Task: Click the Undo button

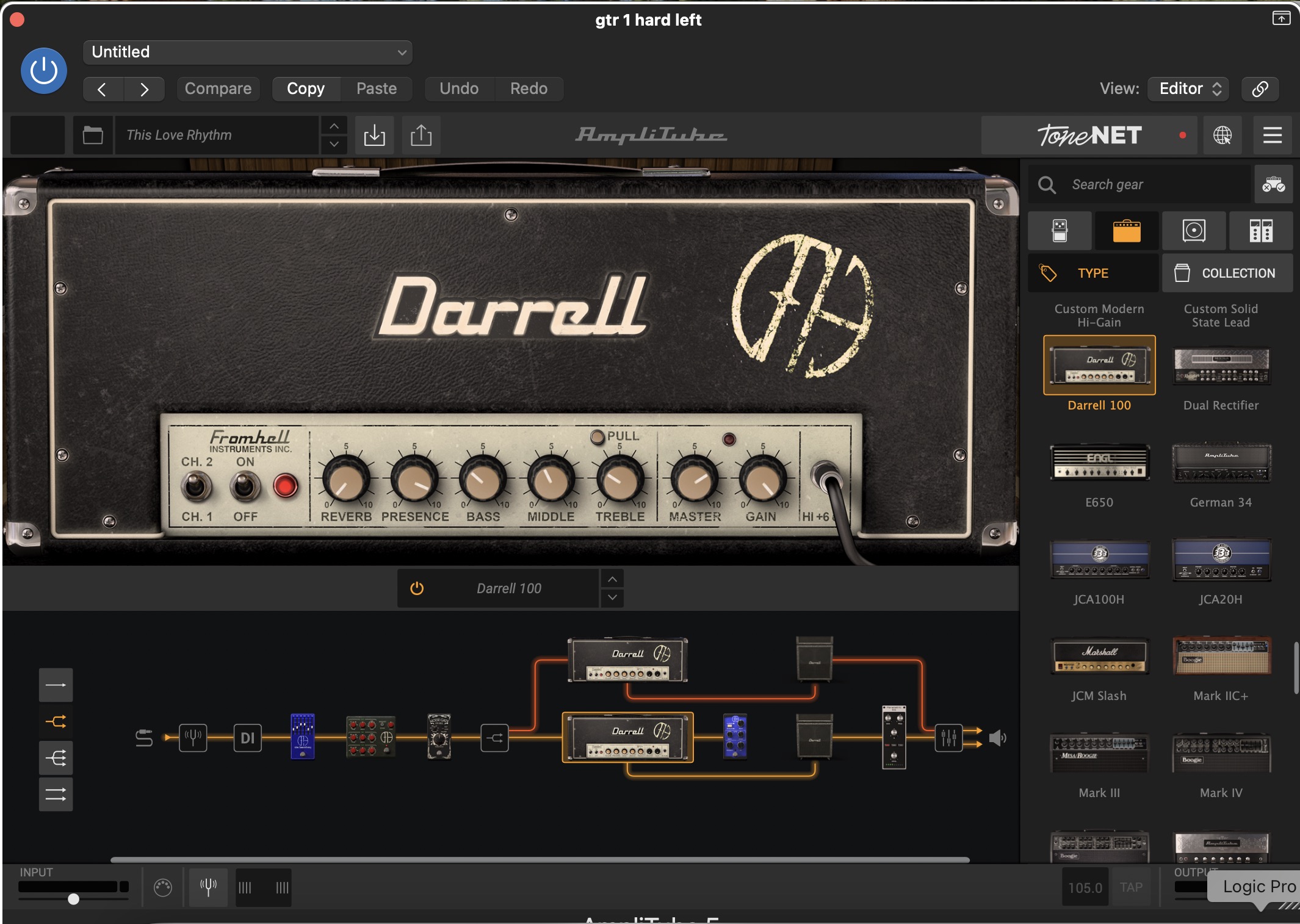Action: click(x=459, y=89)
